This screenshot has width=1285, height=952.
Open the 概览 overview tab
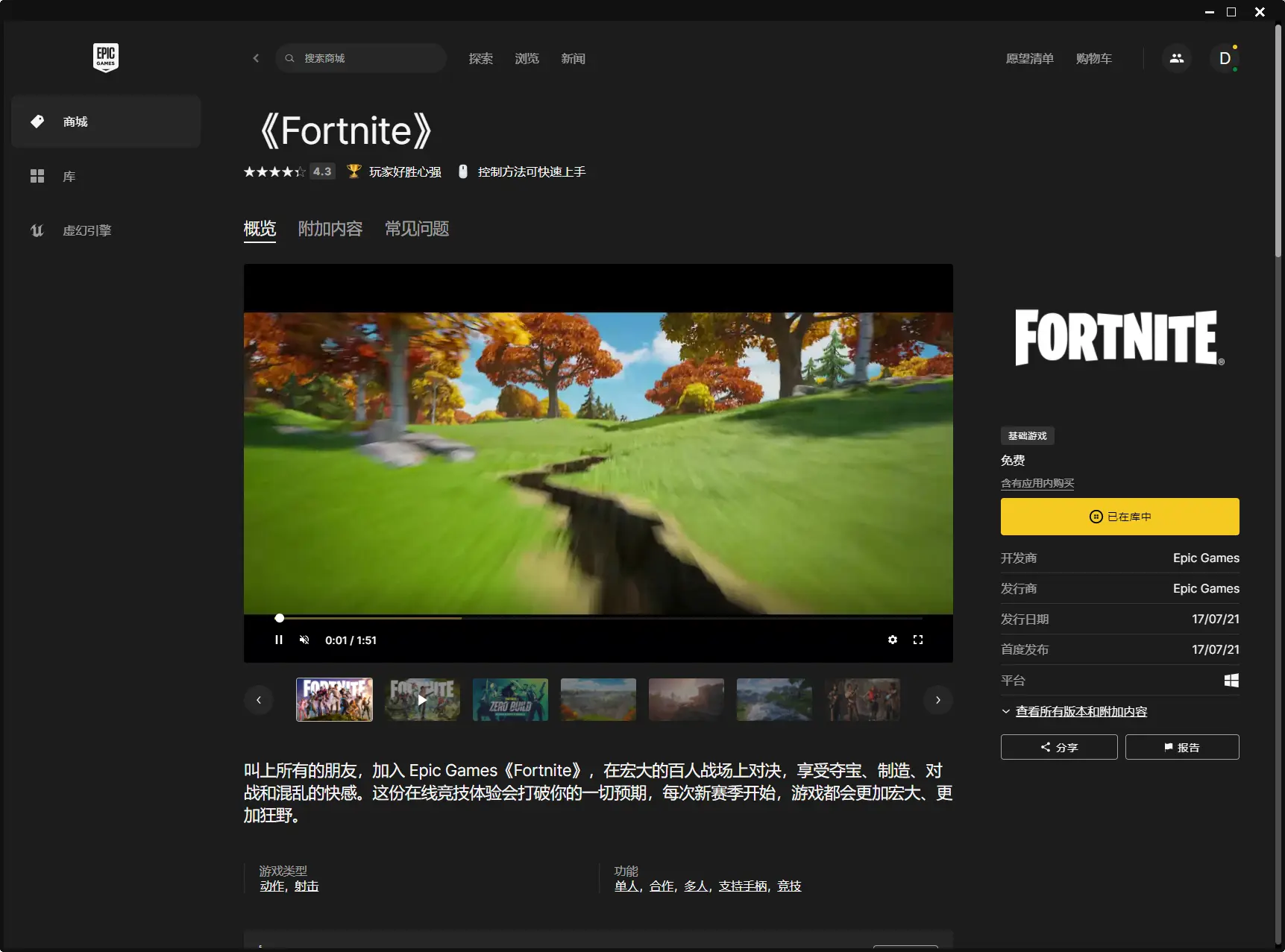[x=260, y=229]
